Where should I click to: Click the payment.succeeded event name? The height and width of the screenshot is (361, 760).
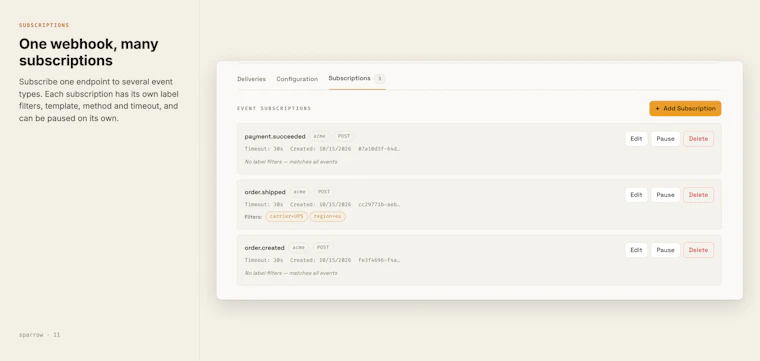(x=275, y=137)
